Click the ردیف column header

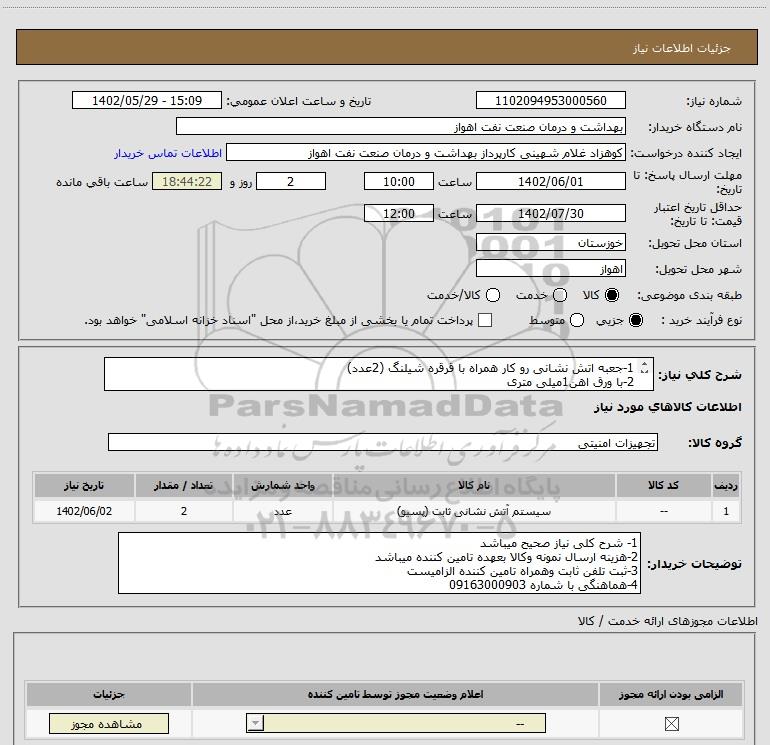tap(726, 485)
